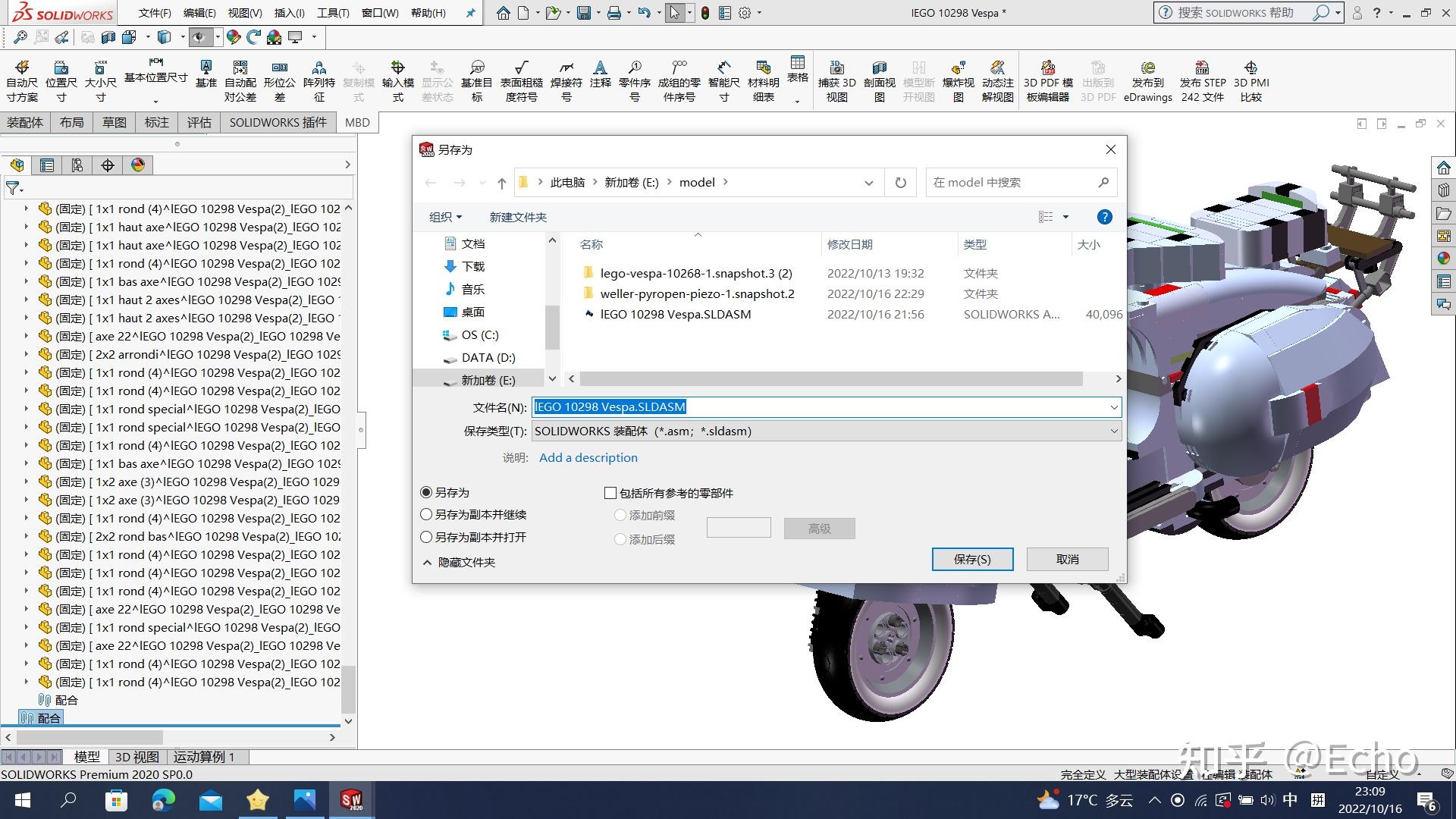
Task: Click the Pattern Feature (阵列特征) icon
Action: [x=319, y=81]
